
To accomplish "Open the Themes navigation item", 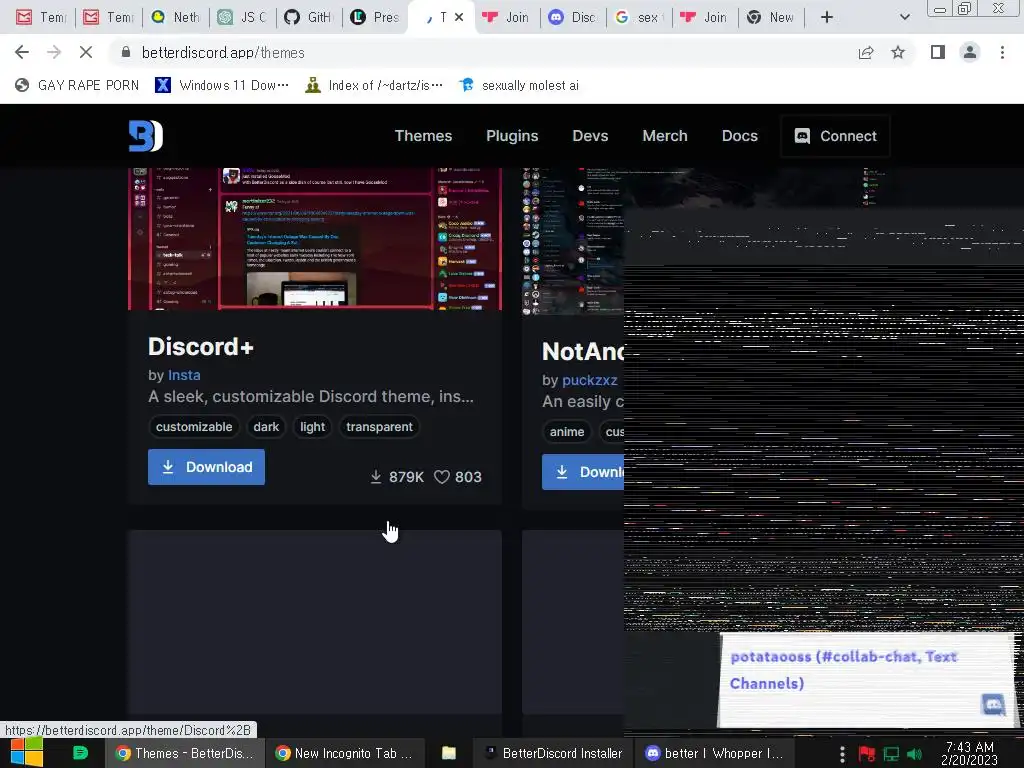I will pos(423,136).
